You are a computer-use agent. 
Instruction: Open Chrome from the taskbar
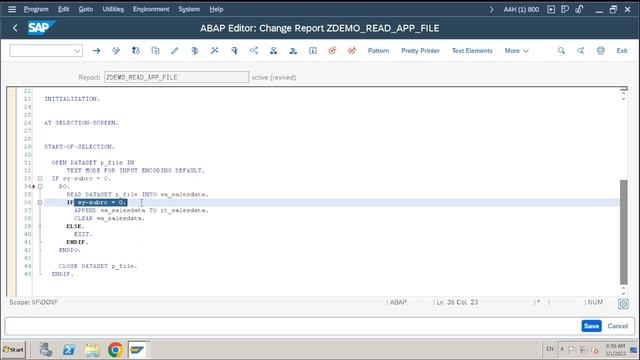coord(115,350)
